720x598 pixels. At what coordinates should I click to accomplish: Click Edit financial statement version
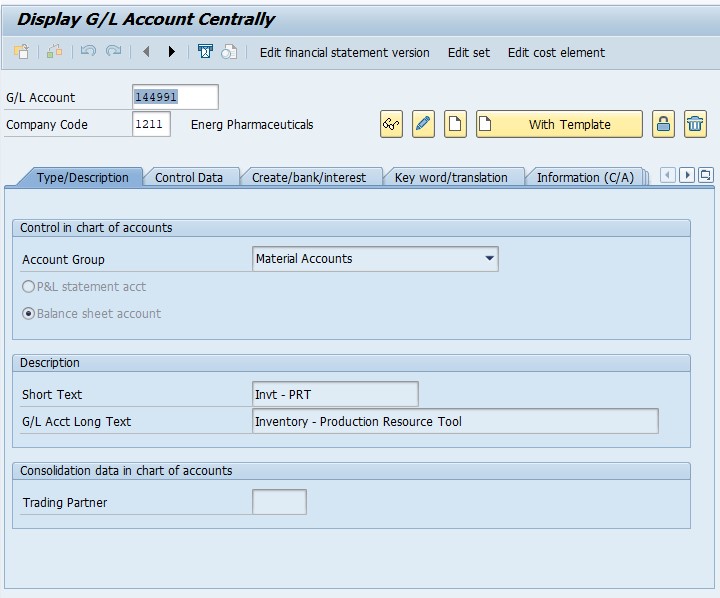[344, 53]
